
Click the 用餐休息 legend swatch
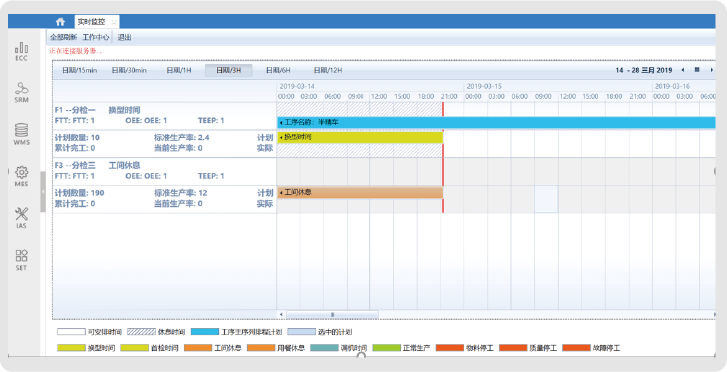(x=261, y=348)
